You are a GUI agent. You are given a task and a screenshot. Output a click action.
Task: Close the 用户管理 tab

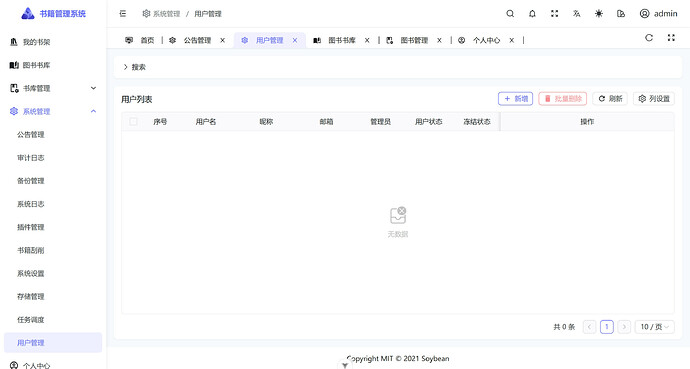coord(295,40)
